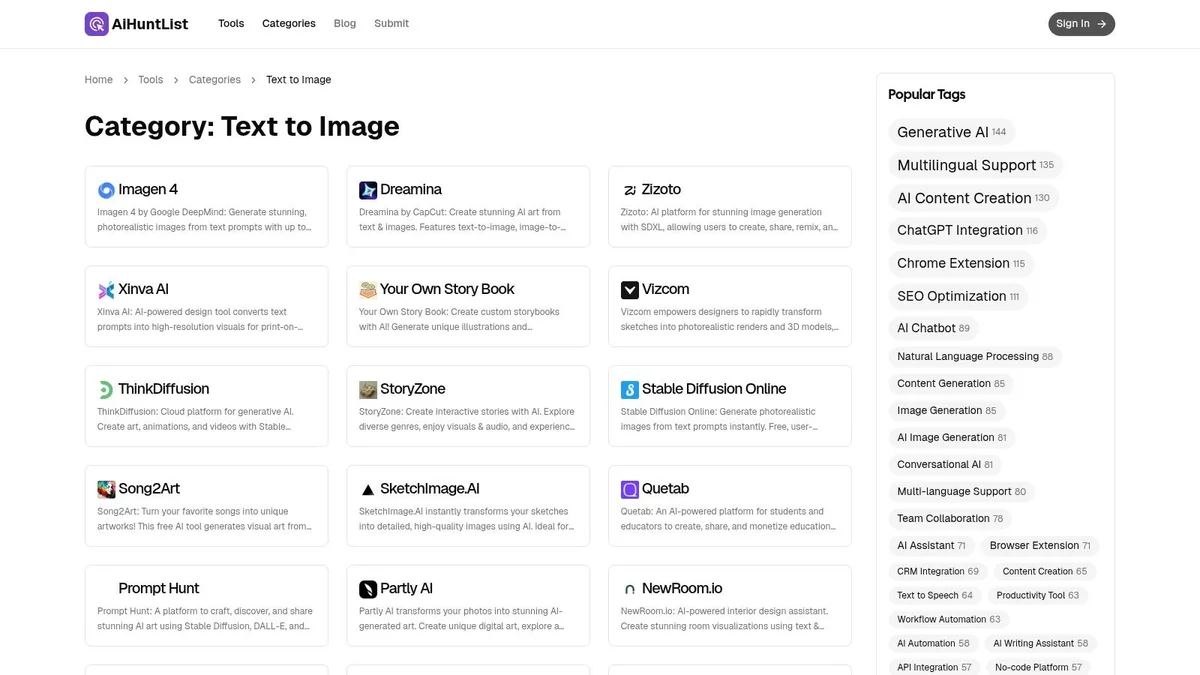Open the Your Own Story Book title
1200x675 pixels.
447,290
